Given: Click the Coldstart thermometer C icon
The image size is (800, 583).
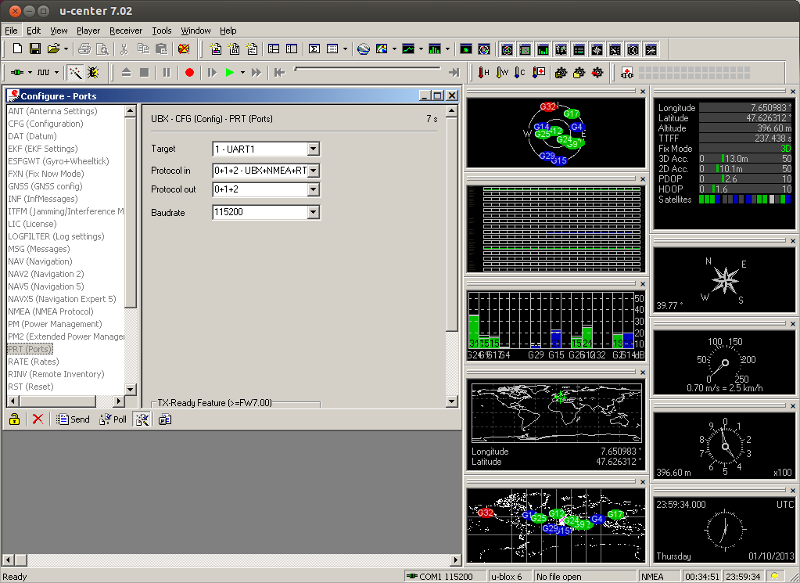Looking at the screenshot, I should [520, 72].
